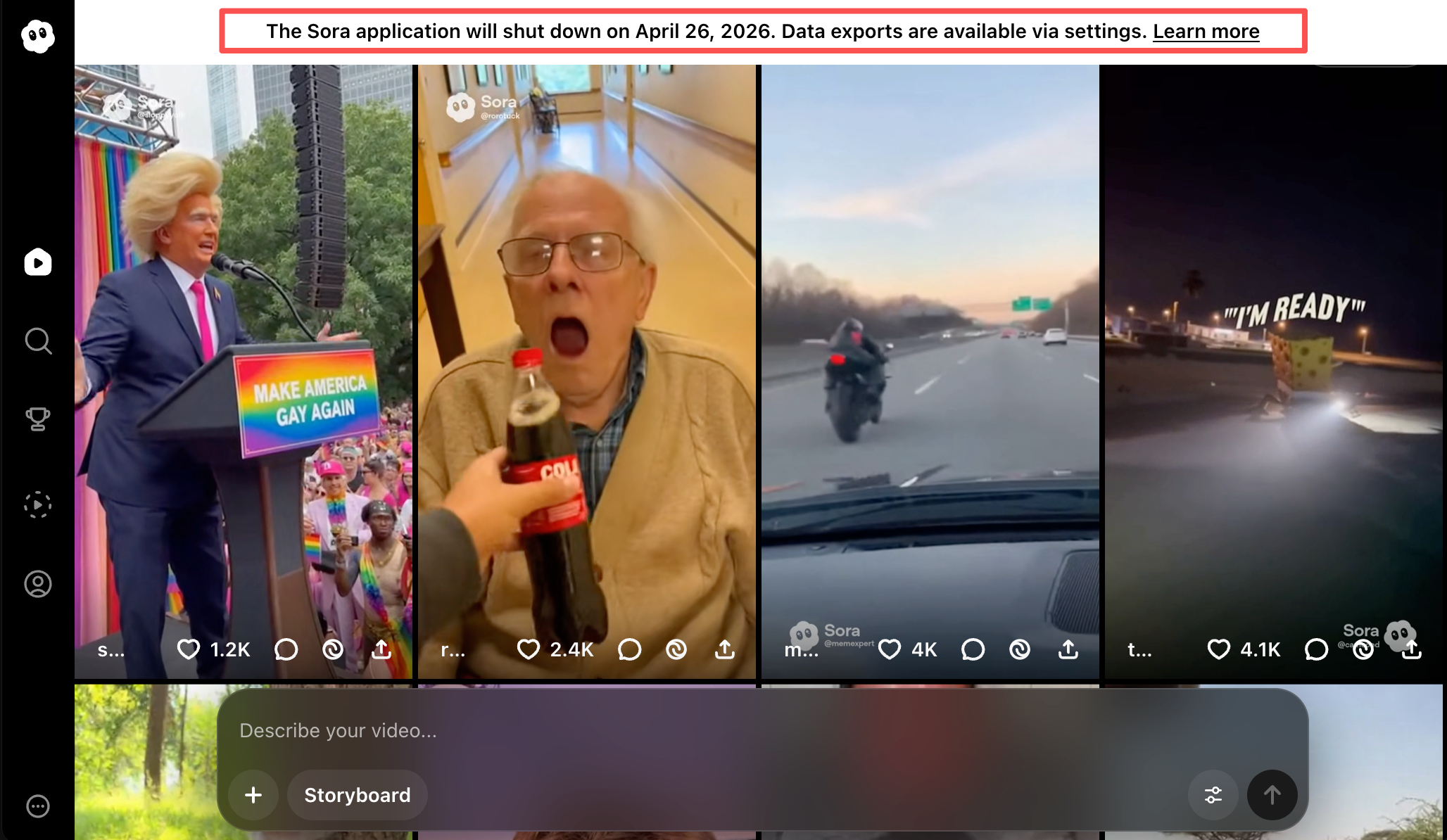The image size is (1447, 840).
Task: Open the Explore video feed icon
Action: coord(37,262)
